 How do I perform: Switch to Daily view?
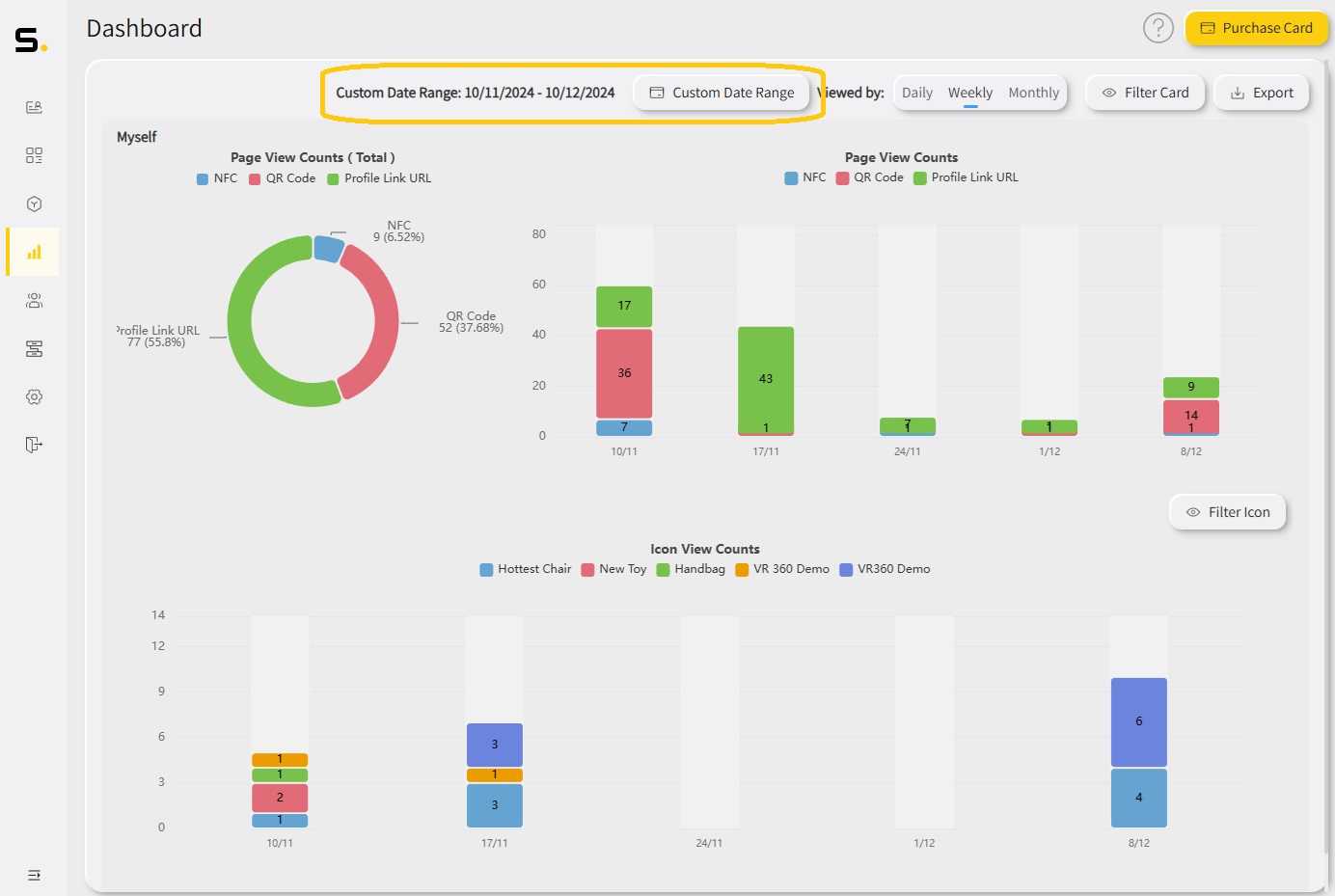[915, 92]
